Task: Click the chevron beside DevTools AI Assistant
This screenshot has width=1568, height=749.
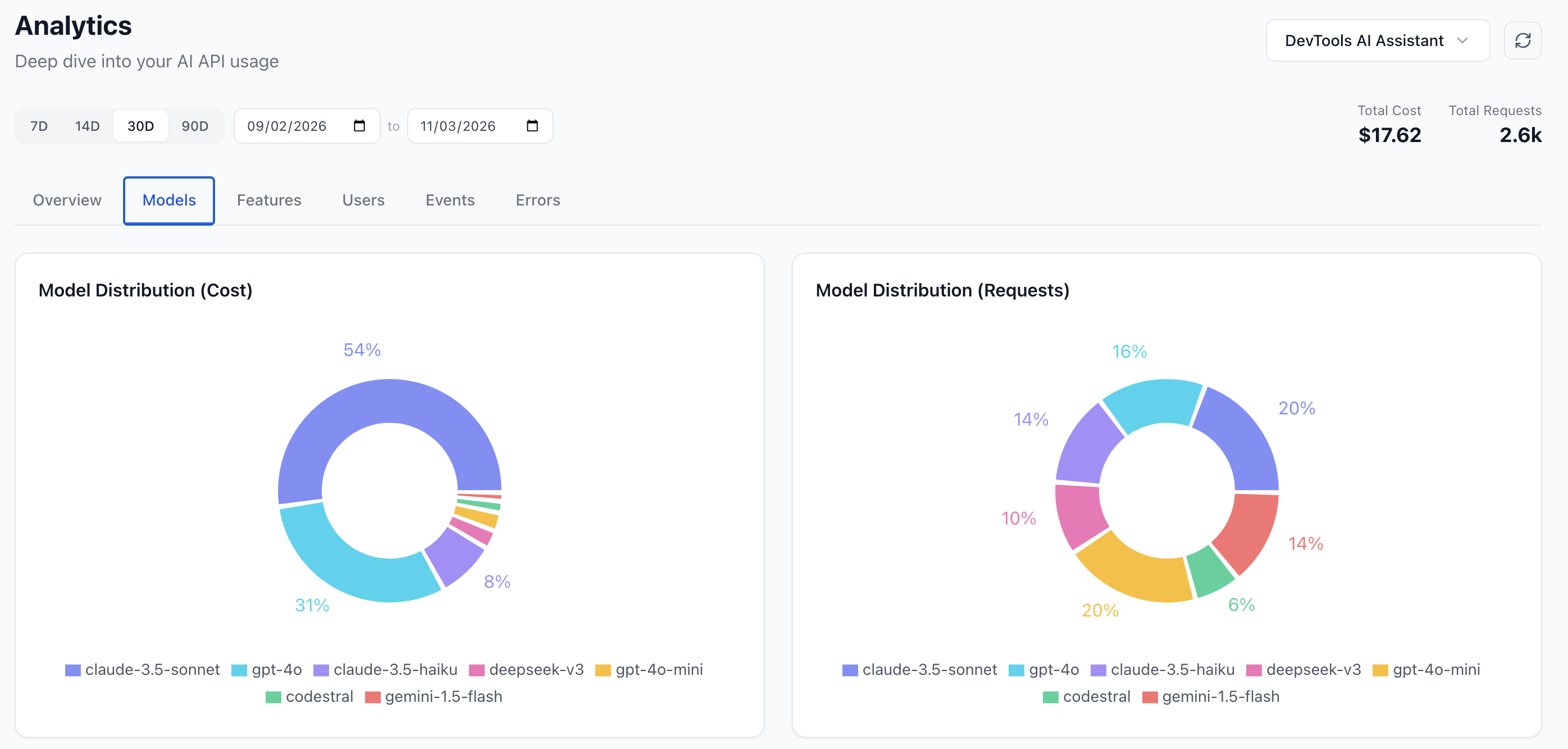Action: [1462, 41]
